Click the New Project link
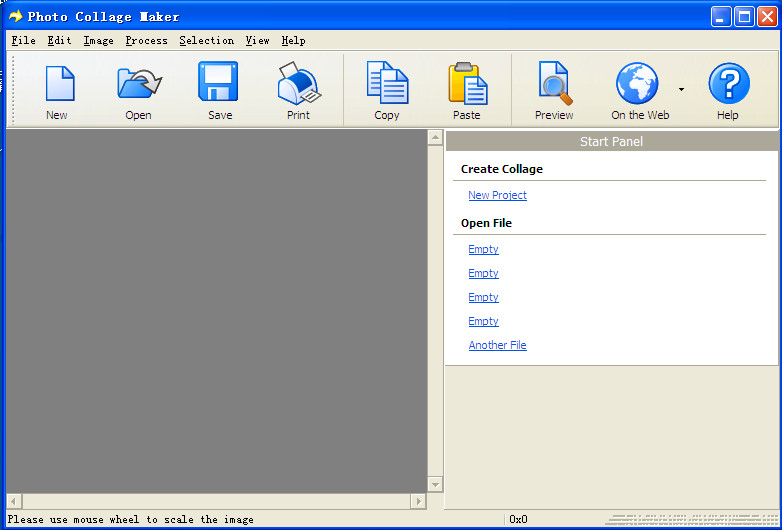This screenshot has height=530, width=782. (x=497, y=195)
